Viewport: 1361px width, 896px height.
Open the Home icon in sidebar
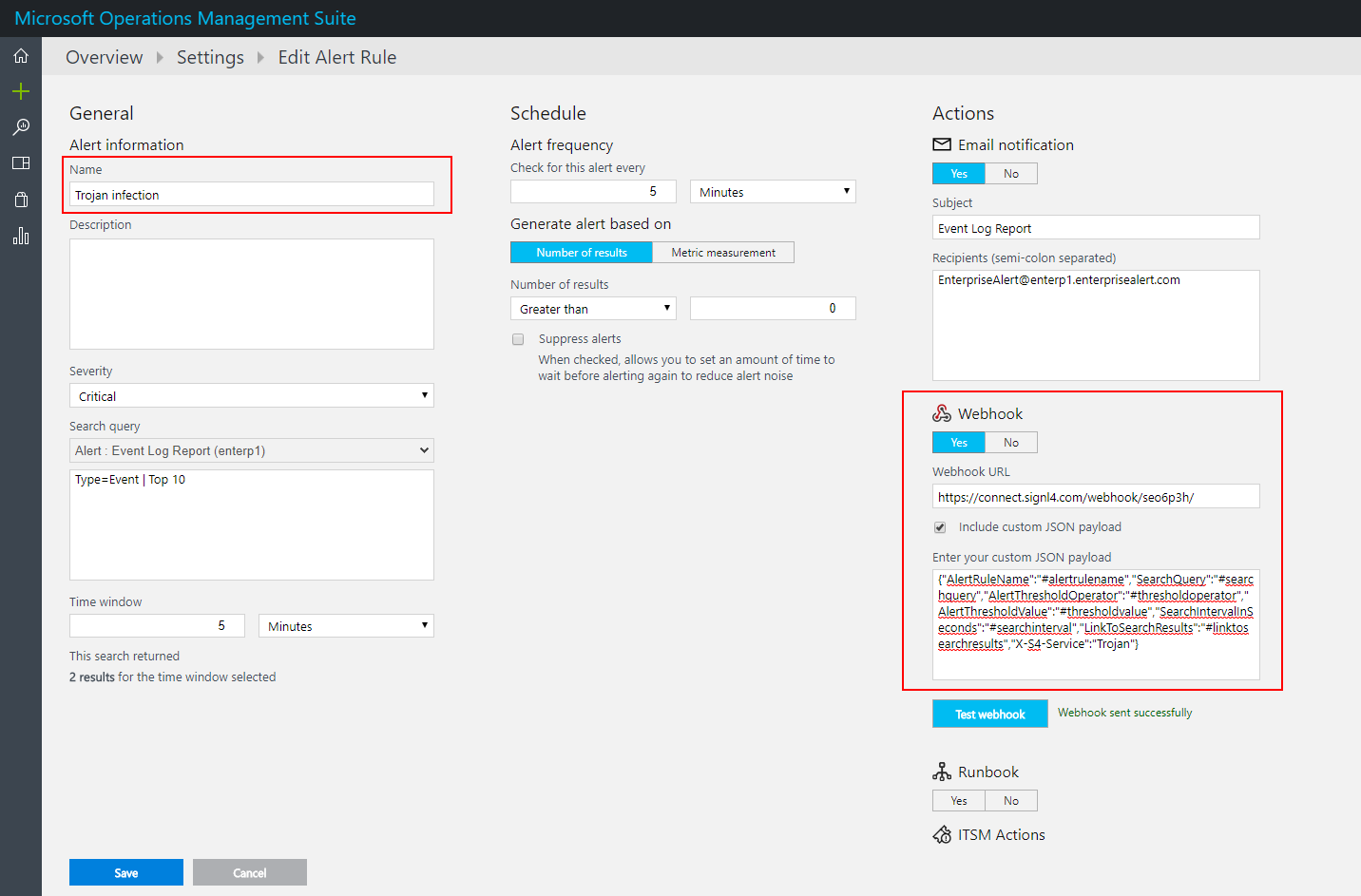(21, 56)
